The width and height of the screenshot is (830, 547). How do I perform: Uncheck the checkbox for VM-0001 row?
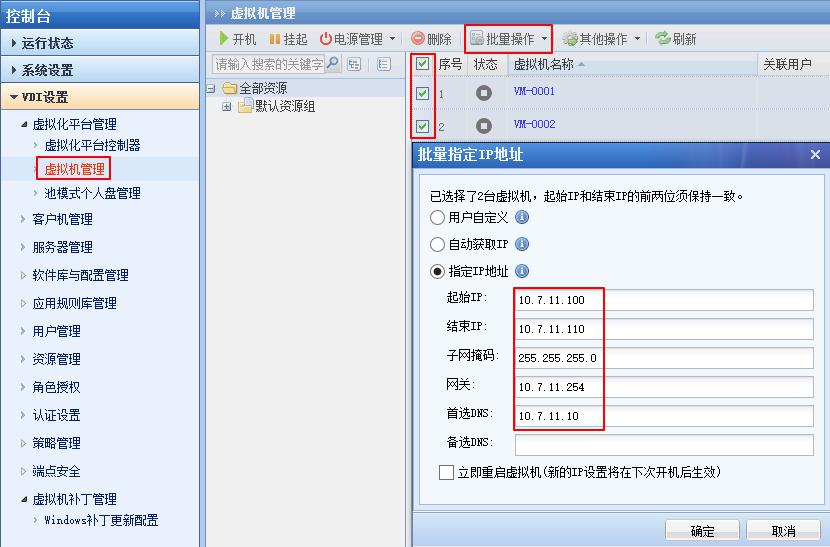pos(423,93)
